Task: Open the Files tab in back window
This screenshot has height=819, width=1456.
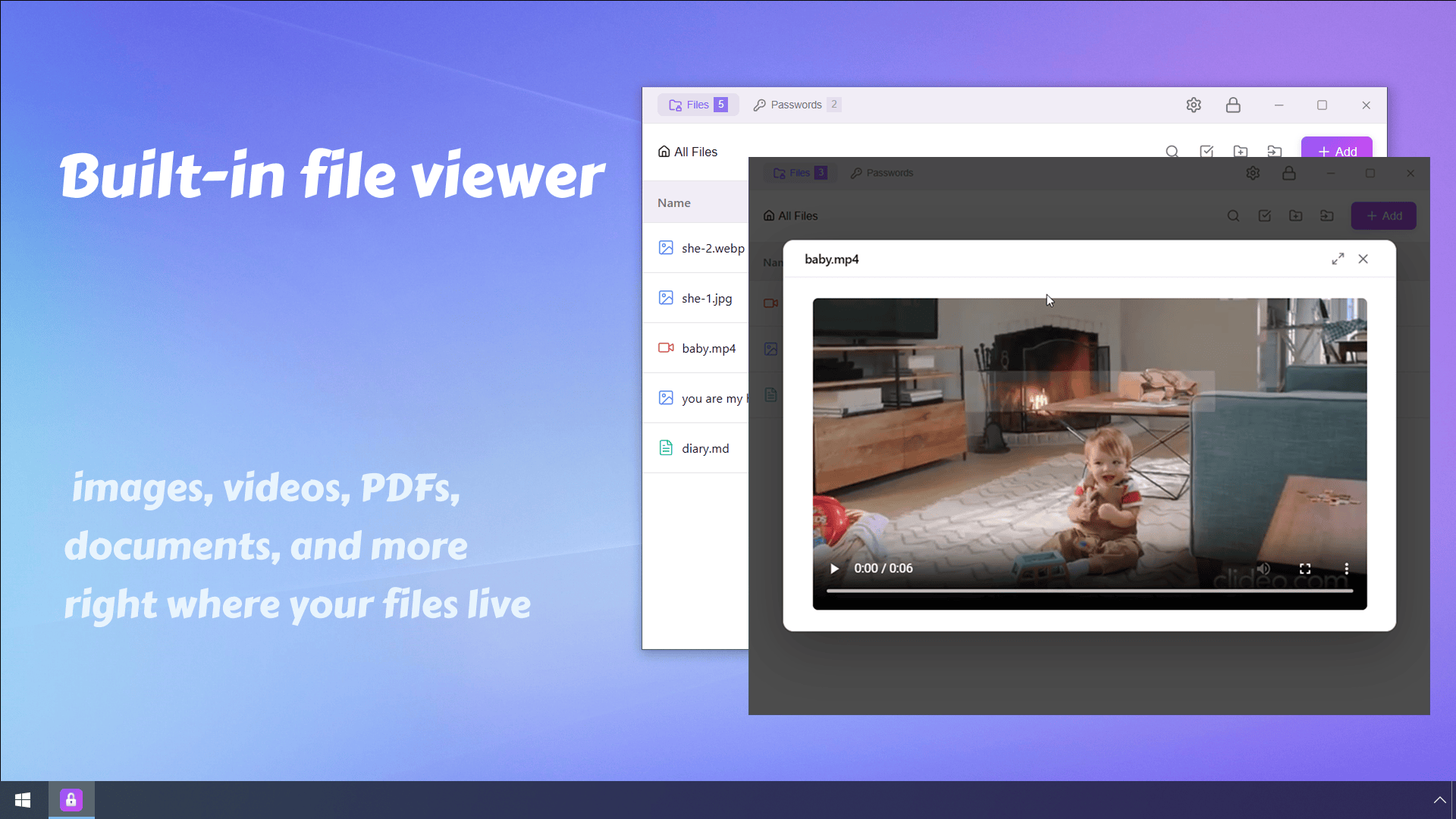Action: [x=698, y=105]
